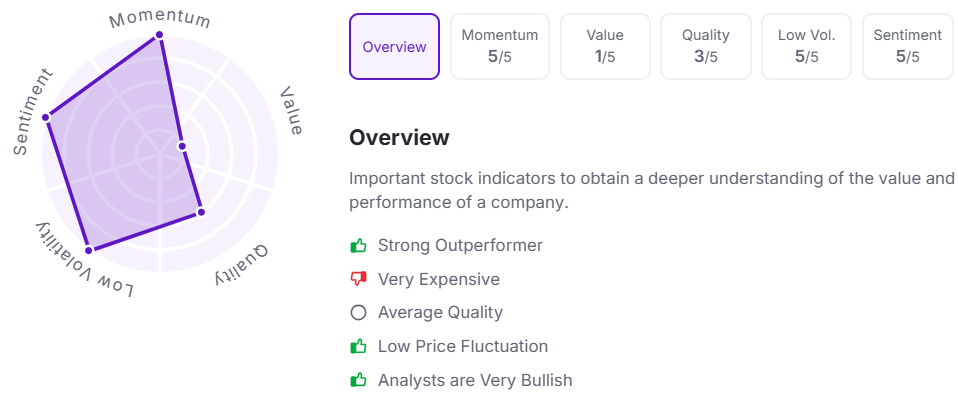The height and width of the screenshot is (394, 958).
Task: Click the Analysts are Very Bullish text
Action: tap(475, 380)
